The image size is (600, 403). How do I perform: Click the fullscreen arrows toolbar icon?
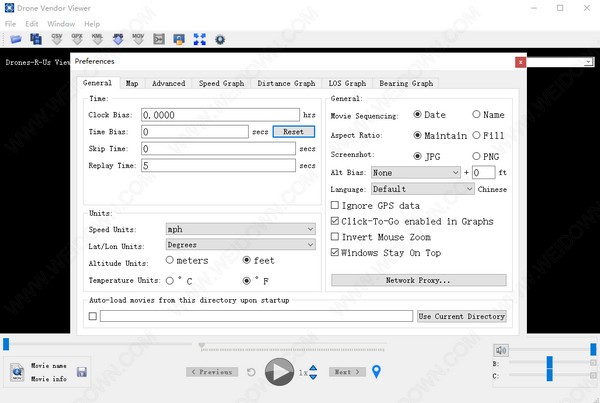[x=199, y=39]
